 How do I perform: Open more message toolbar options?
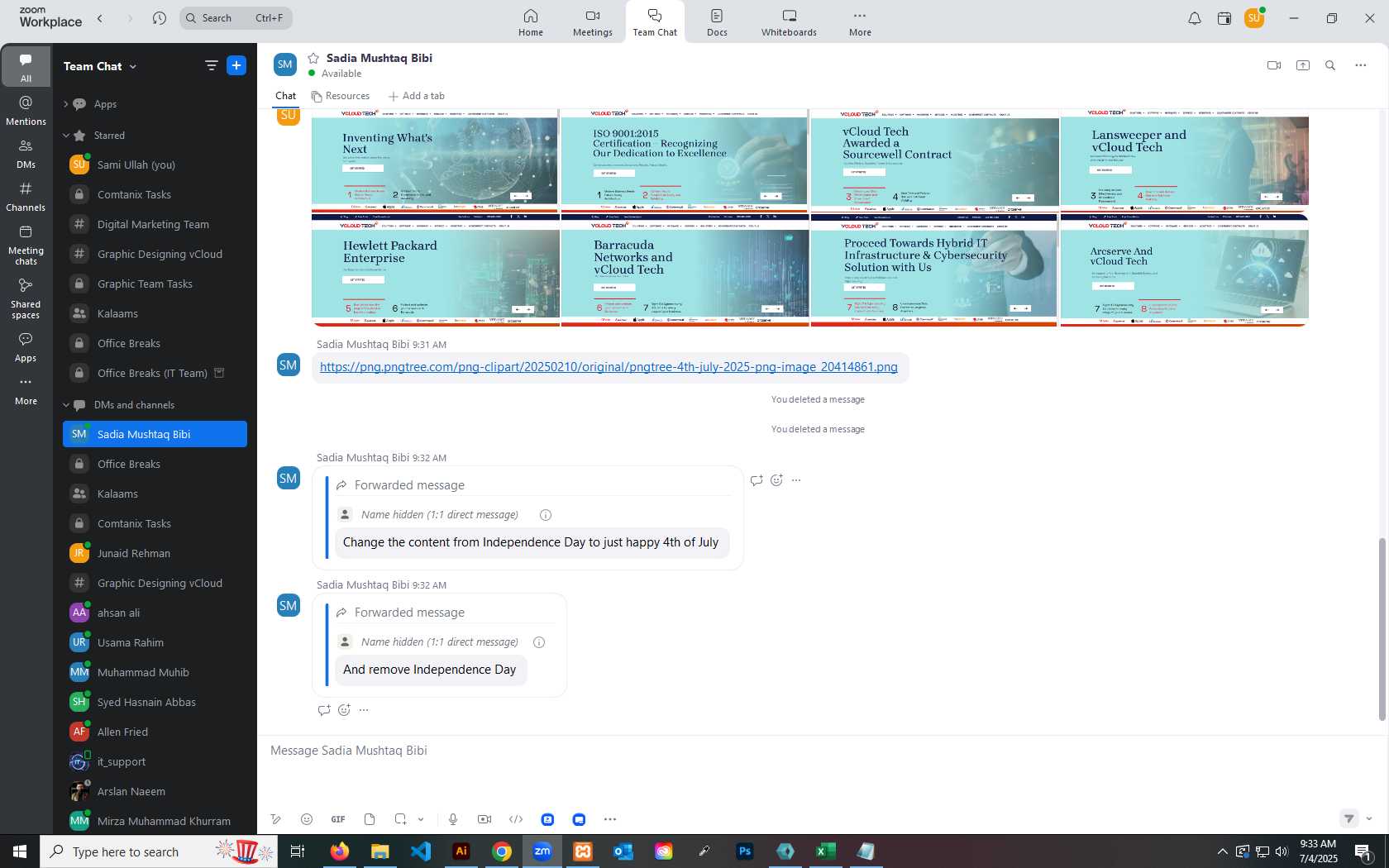(610, 819)
